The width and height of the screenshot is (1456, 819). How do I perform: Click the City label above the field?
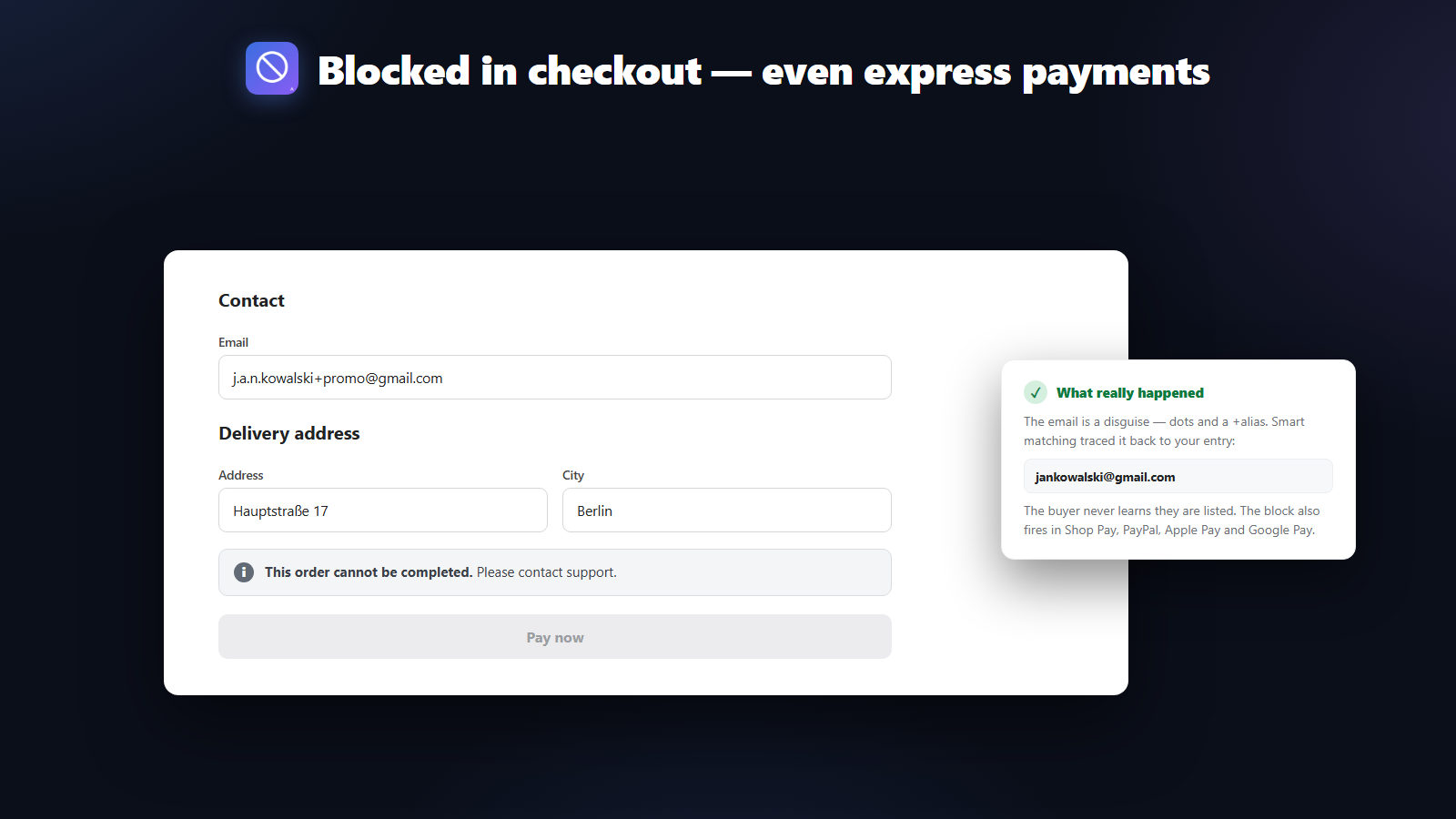tap(573, 475)
